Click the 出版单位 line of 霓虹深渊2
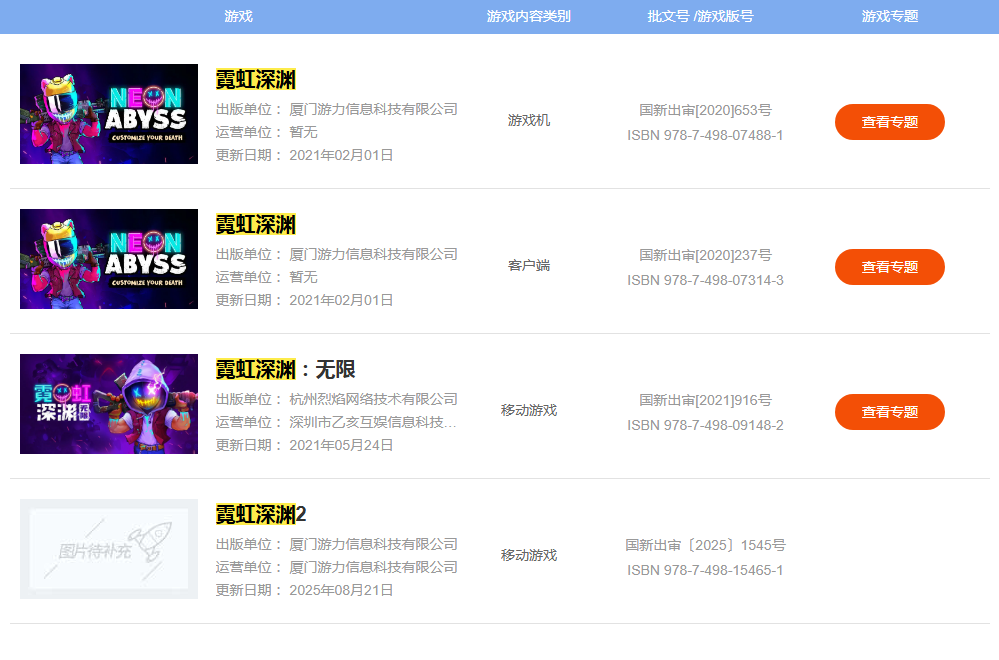This screenshot has width=999, height=660. tap(336, 545)
